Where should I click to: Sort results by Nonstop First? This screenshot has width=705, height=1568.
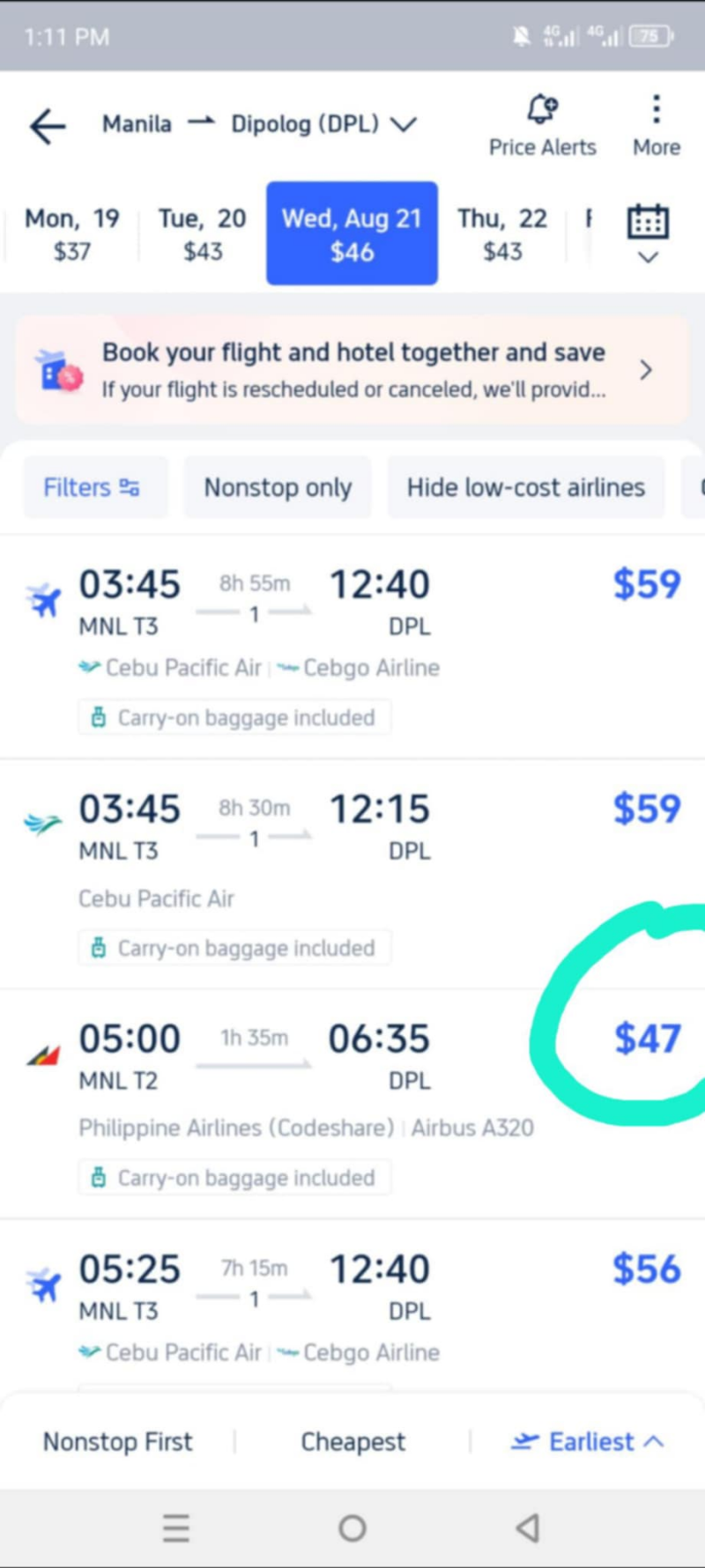[x=117, y=1442]
